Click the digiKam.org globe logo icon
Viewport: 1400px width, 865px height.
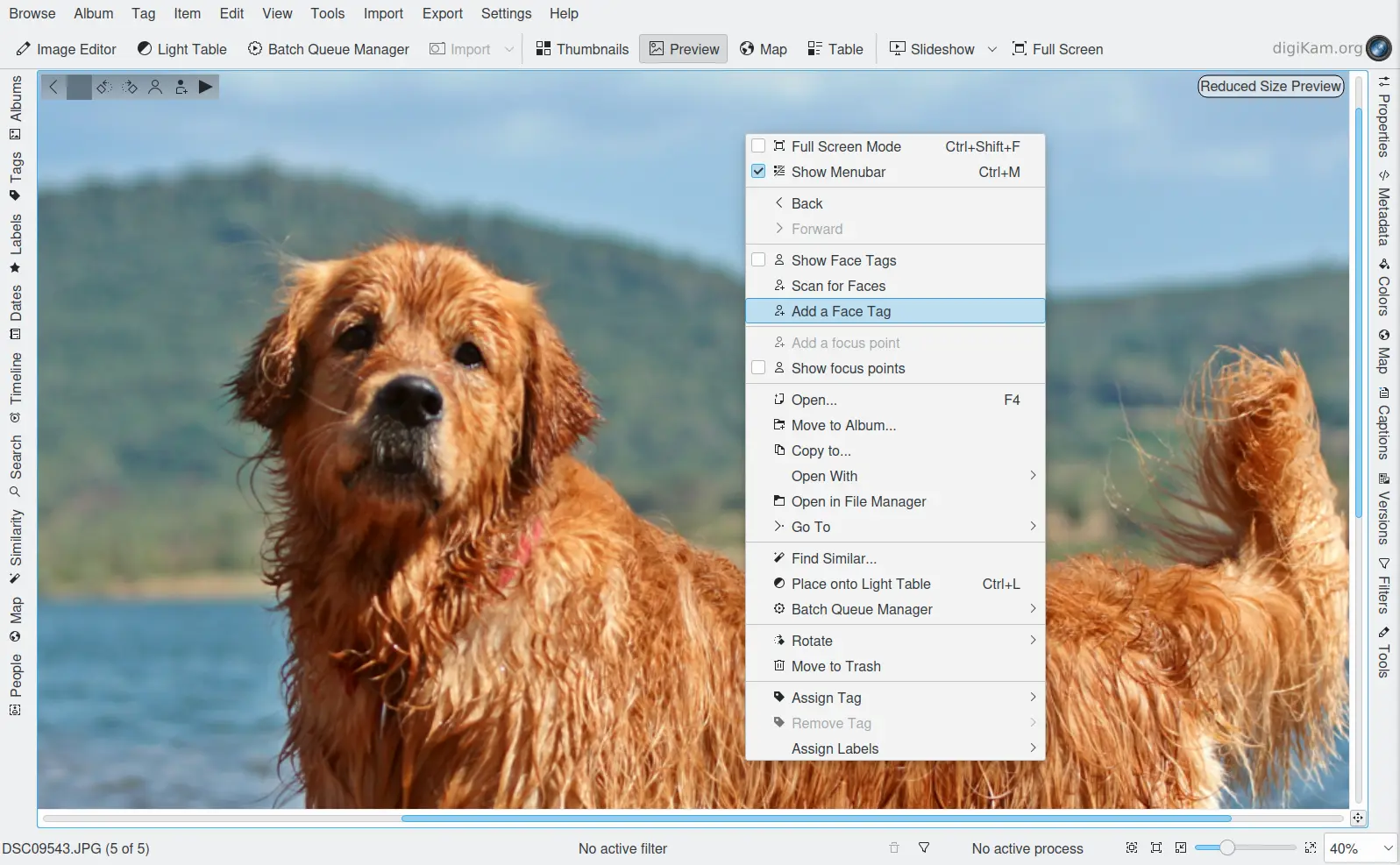(1379, 48)
